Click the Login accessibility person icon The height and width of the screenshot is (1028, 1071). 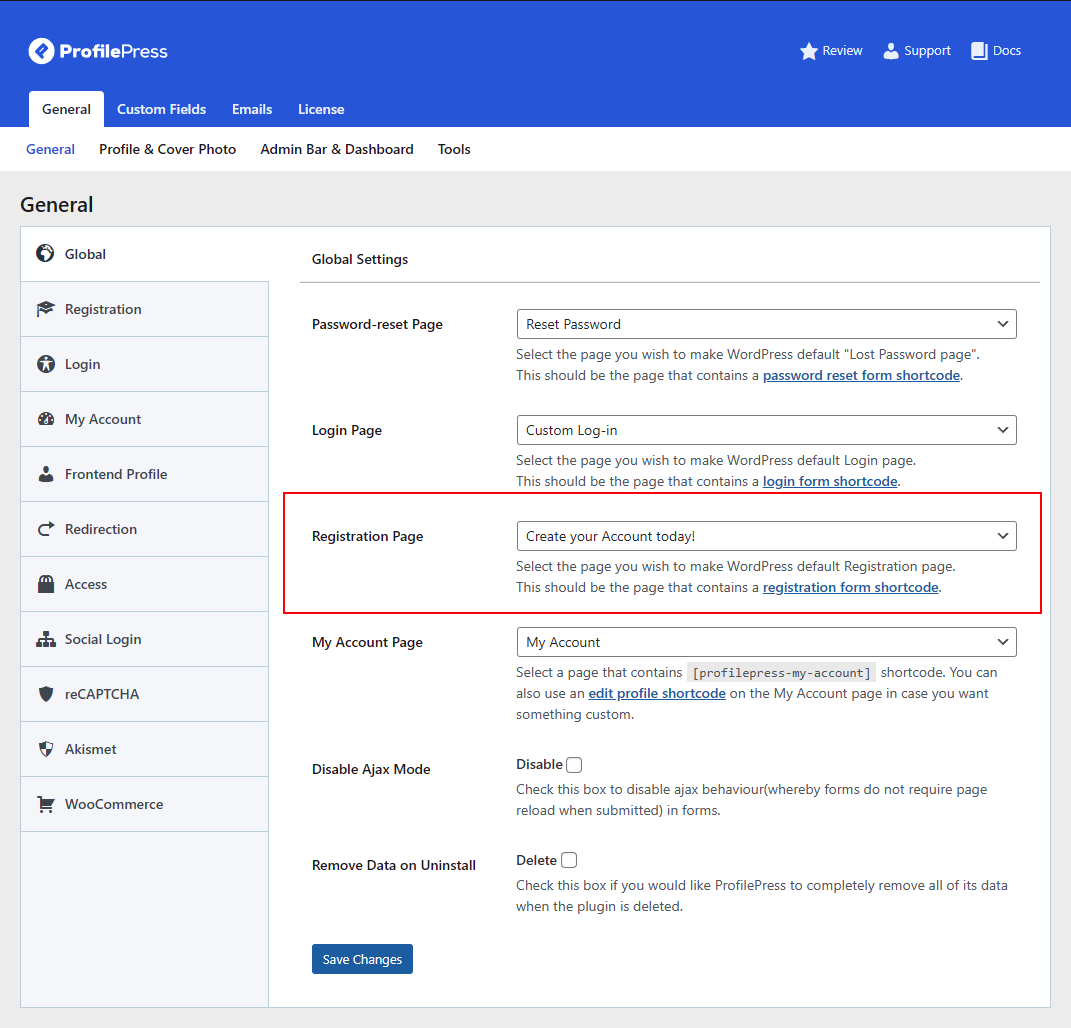[45, 364]
